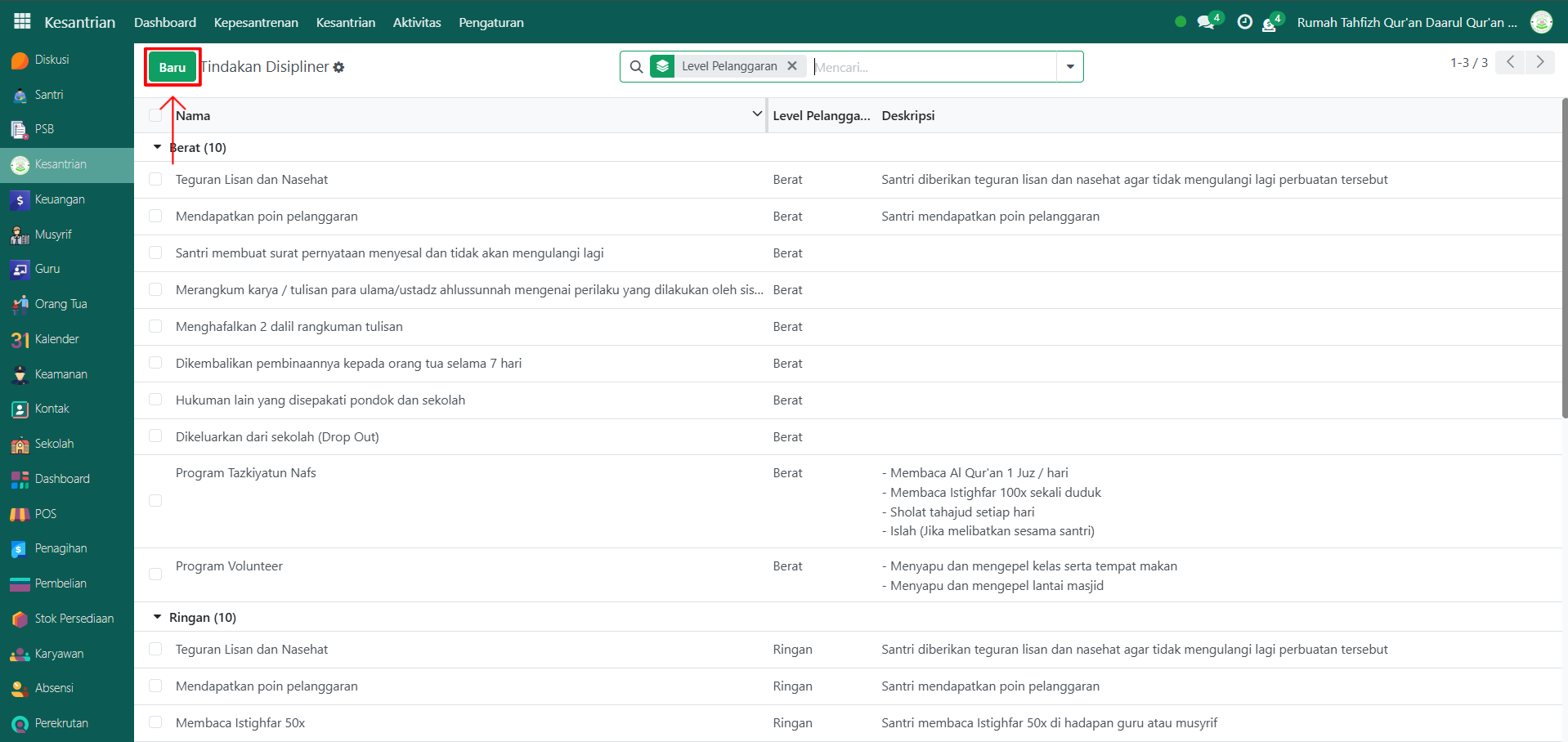The width and height of the screenshot is (1568, 742).
Task: Tick the checkbox for Program Volunteer
Action: tap(155, 574)
